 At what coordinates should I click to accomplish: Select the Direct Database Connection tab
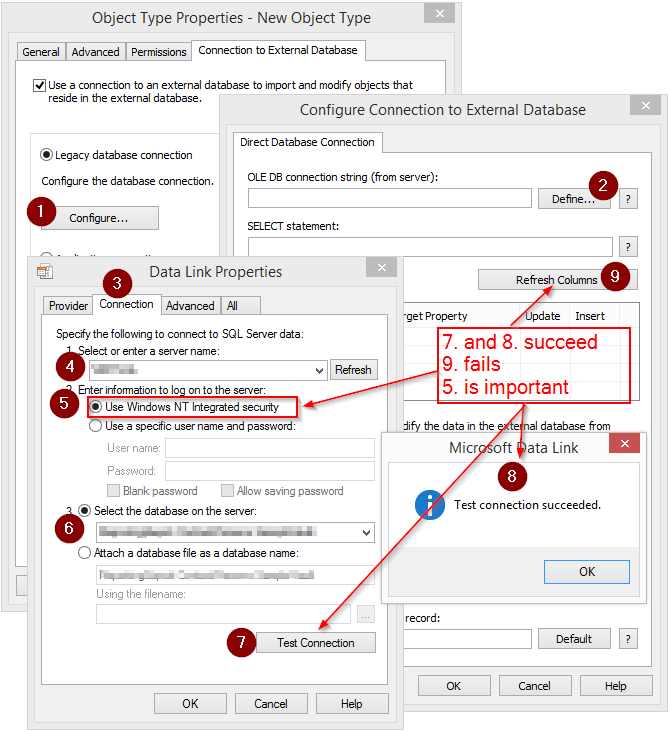click(307, 142)
